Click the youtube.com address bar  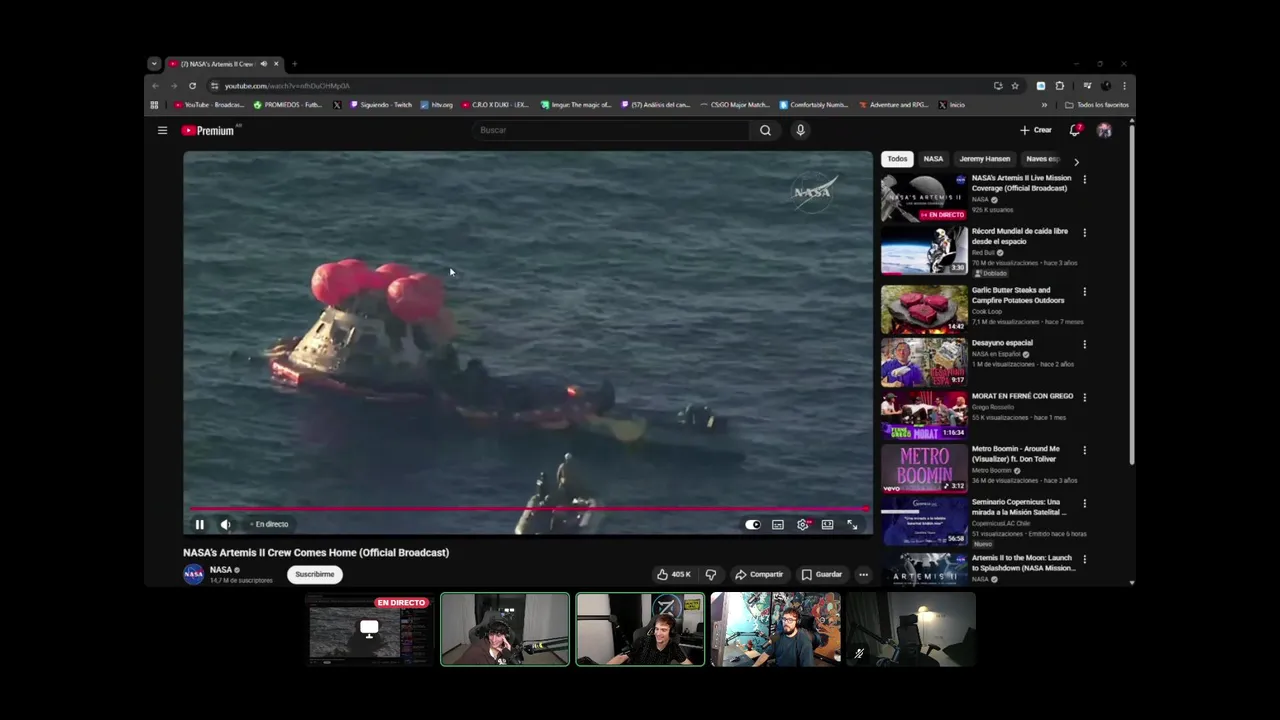[600, 86]
